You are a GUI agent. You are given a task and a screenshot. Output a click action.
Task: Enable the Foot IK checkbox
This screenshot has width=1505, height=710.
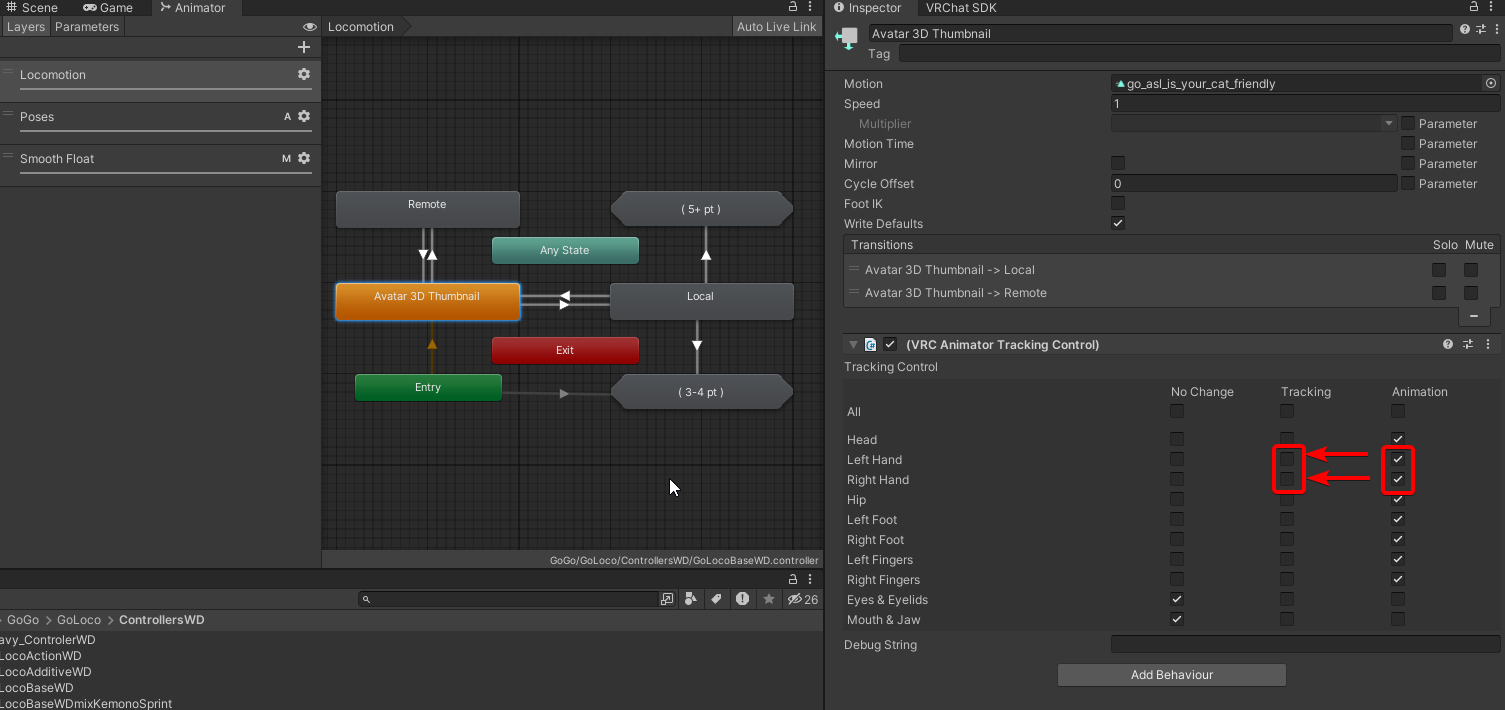(x=1118, y=203)
